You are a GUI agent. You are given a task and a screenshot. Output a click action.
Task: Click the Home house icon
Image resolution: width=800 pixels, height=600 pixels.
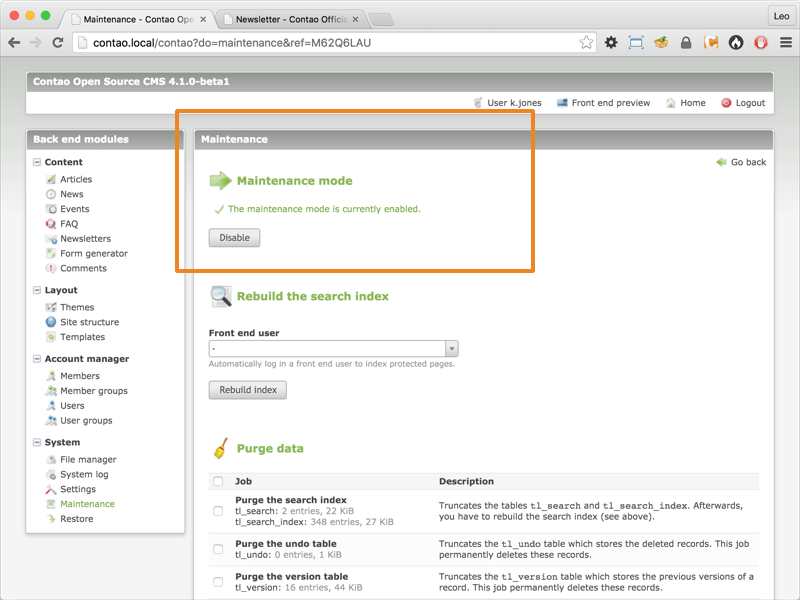click(671, 103)
